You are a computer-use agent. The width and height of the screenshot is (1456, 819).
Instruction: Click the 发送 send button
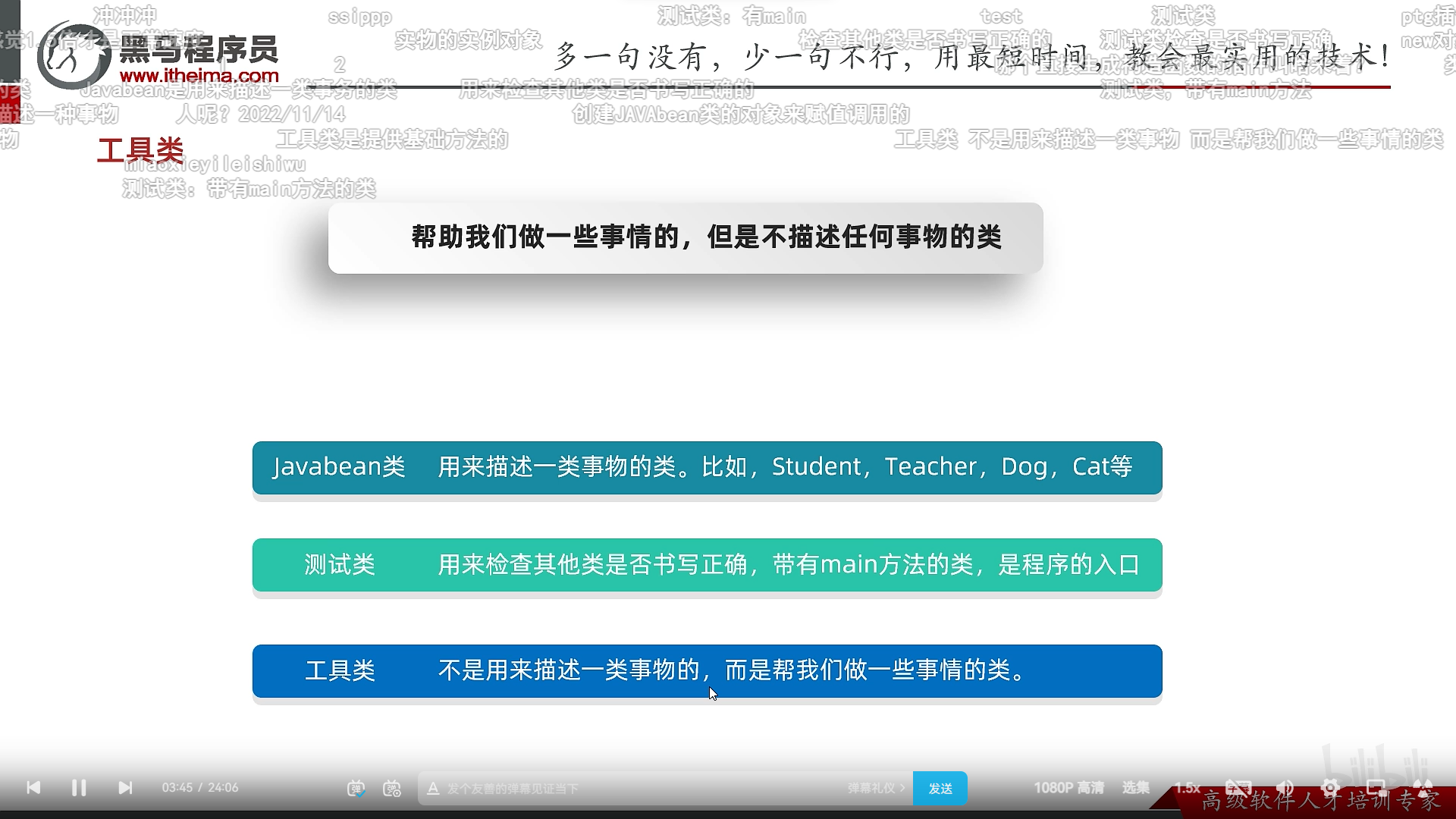point(940,789)
